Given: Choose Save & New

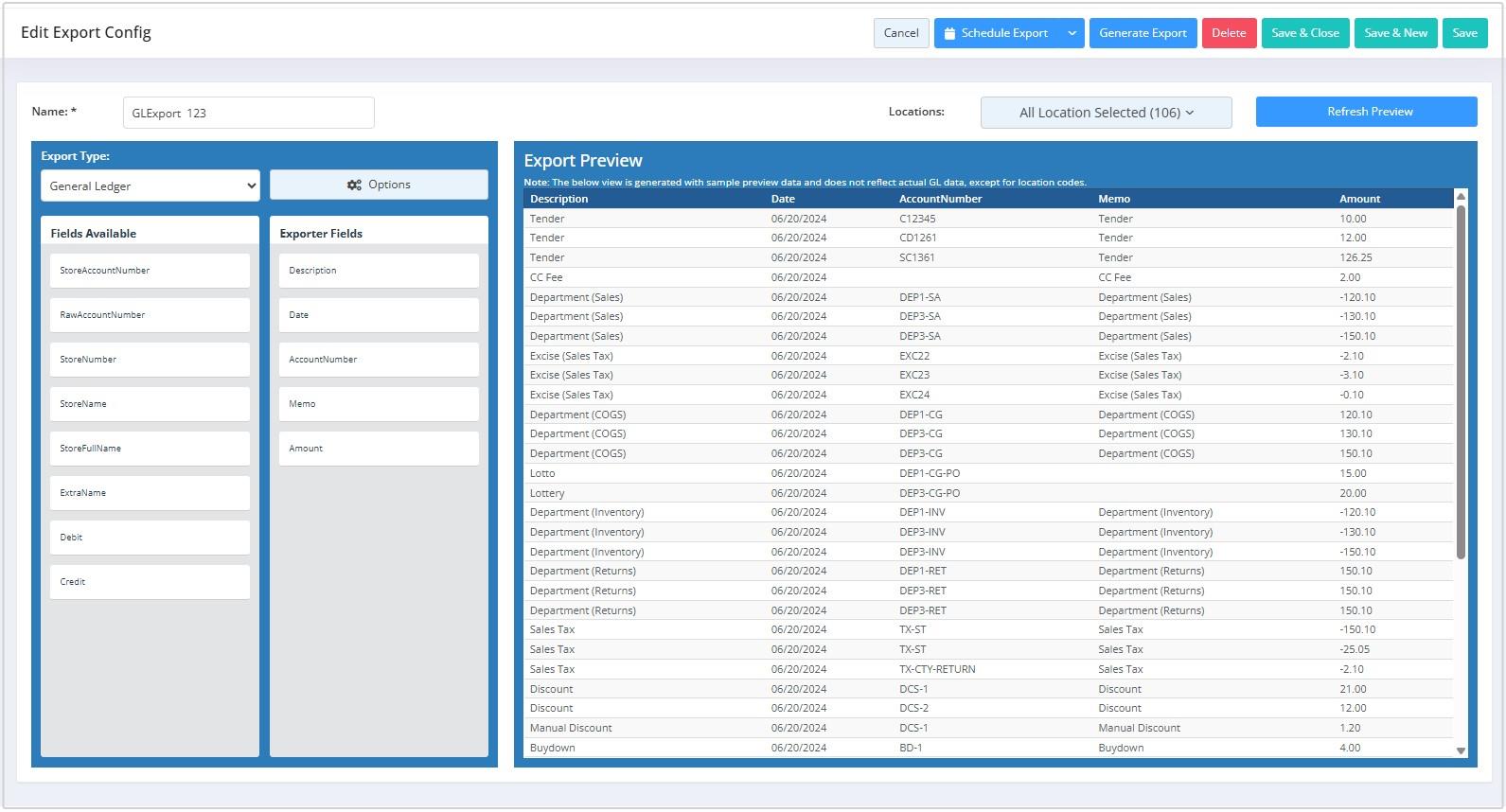Looking at the screenshot, I should point(1395,33).
